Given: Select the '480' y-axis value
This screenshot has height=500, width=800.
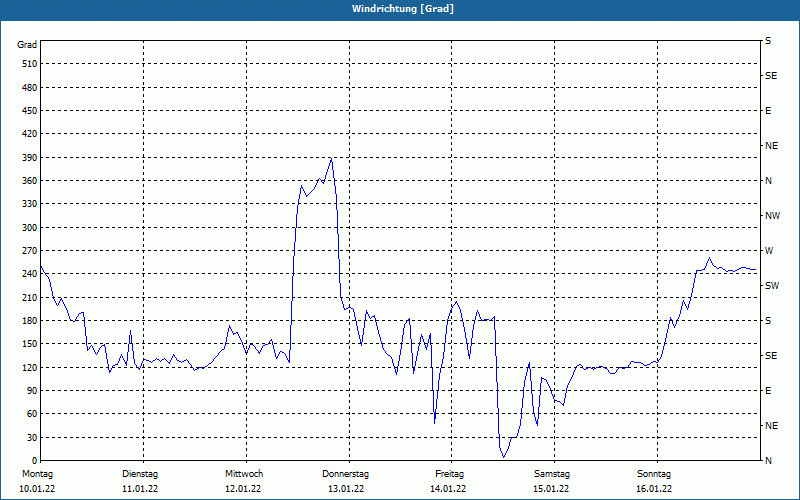Looking at the screenshot, I should click(30, 87).
